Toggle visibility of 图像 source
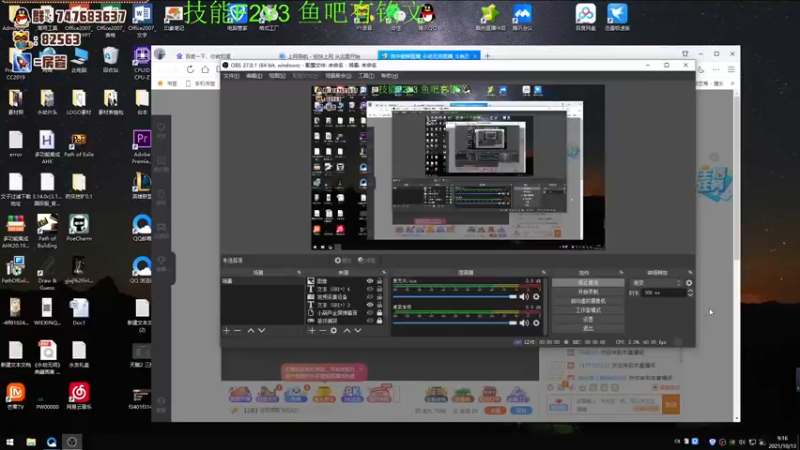This screenshot has height=450, width=800. pos(370,281)
